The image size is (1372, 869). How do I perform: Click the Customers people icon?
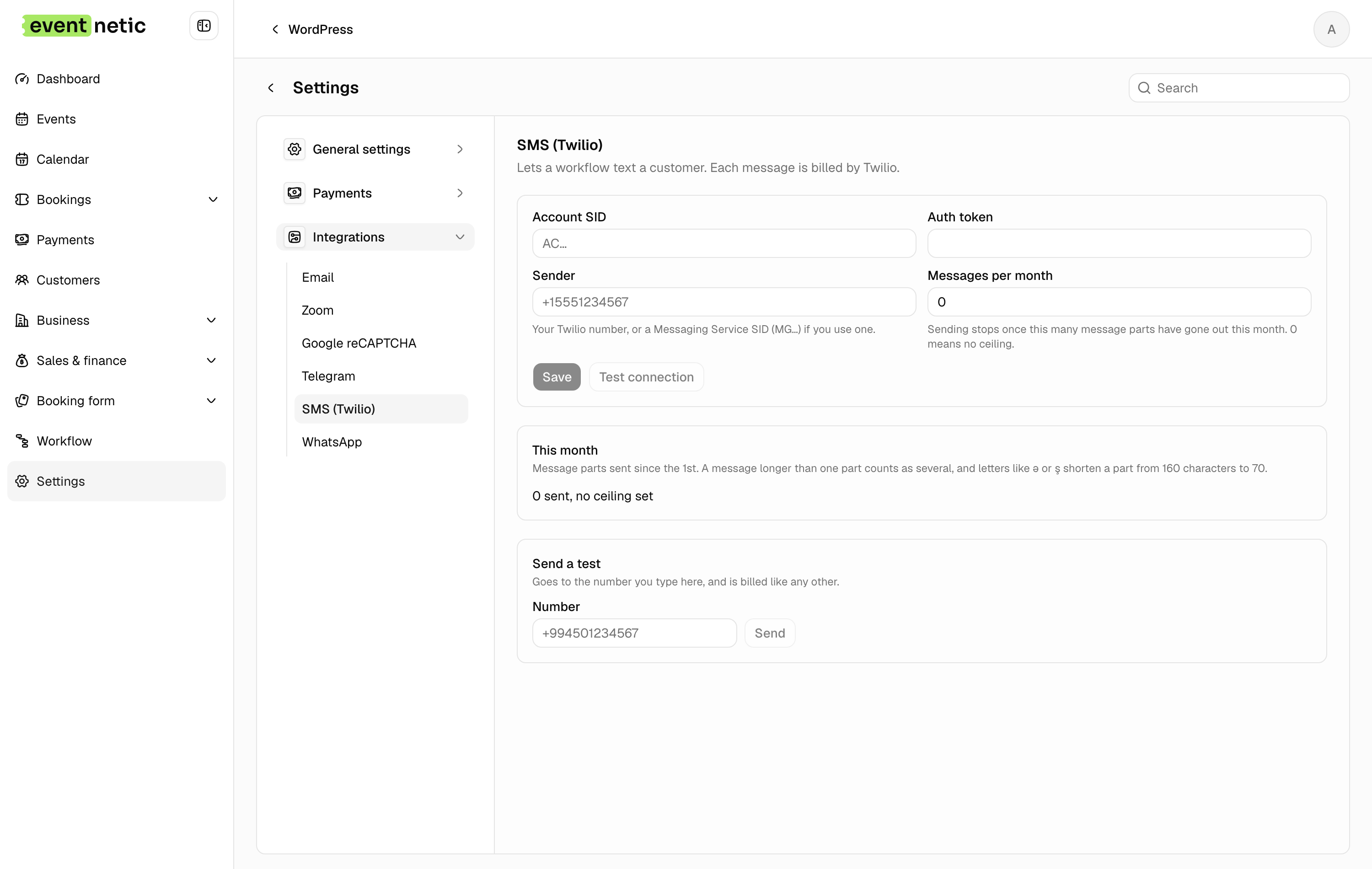coord(21,280)
